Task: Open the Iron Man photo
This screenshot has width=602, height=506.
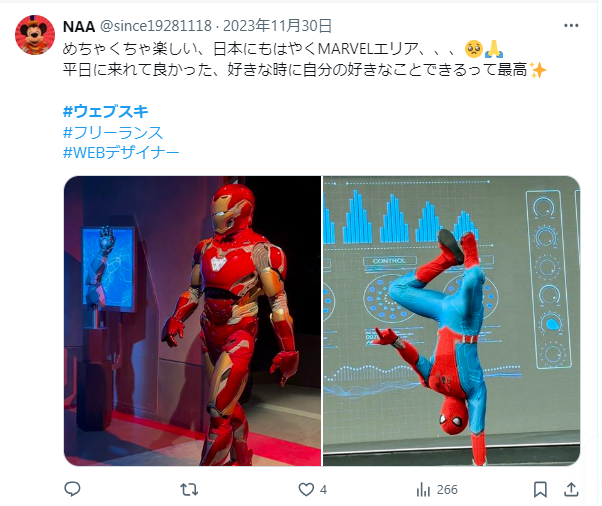Action: pyautogui.click(x=192, y=321)
